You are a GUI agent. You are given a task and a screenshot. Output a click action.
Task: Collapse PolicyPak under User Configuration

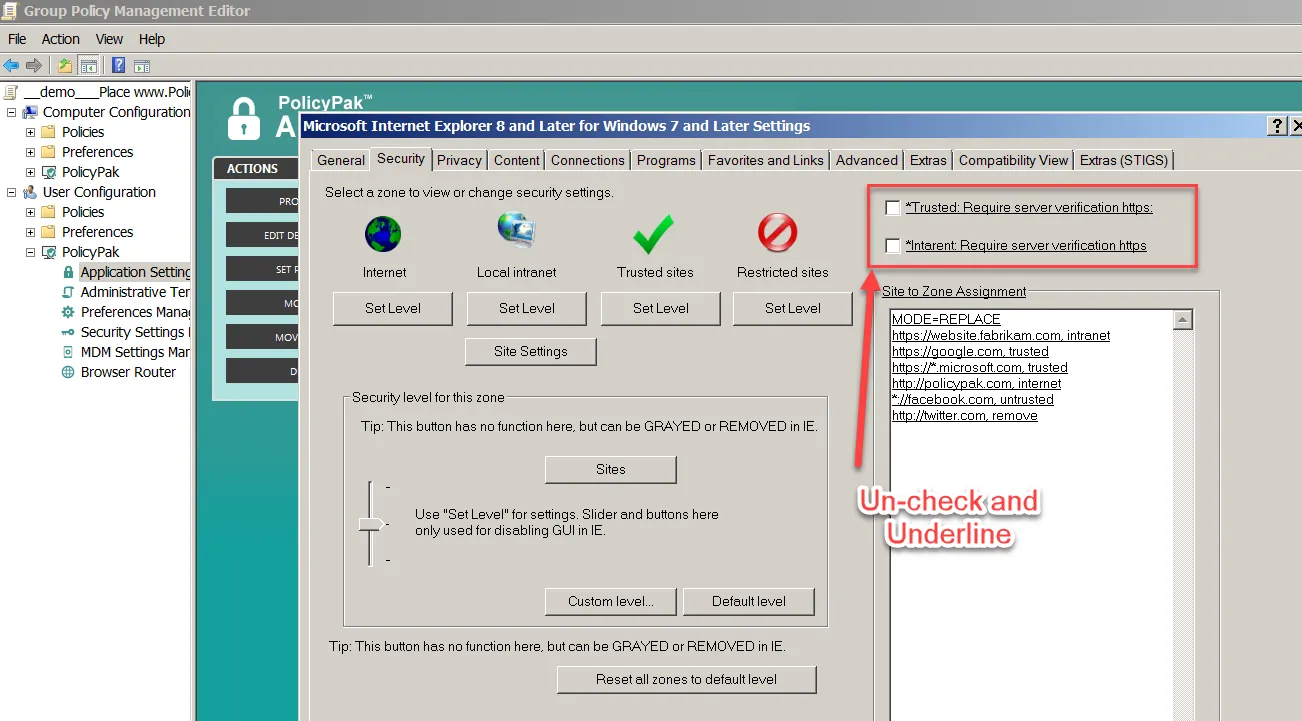[30, 252]
